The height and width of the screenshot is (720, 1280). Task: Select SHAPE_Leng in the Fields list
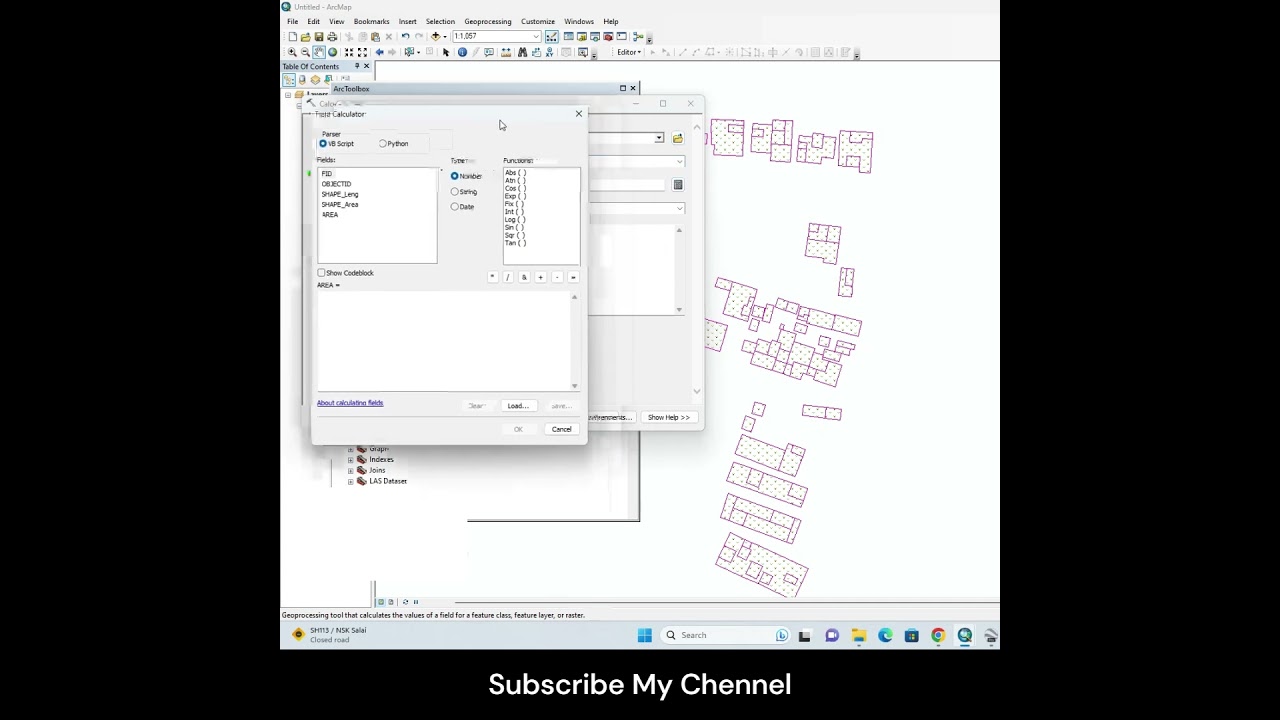(340, 194)
